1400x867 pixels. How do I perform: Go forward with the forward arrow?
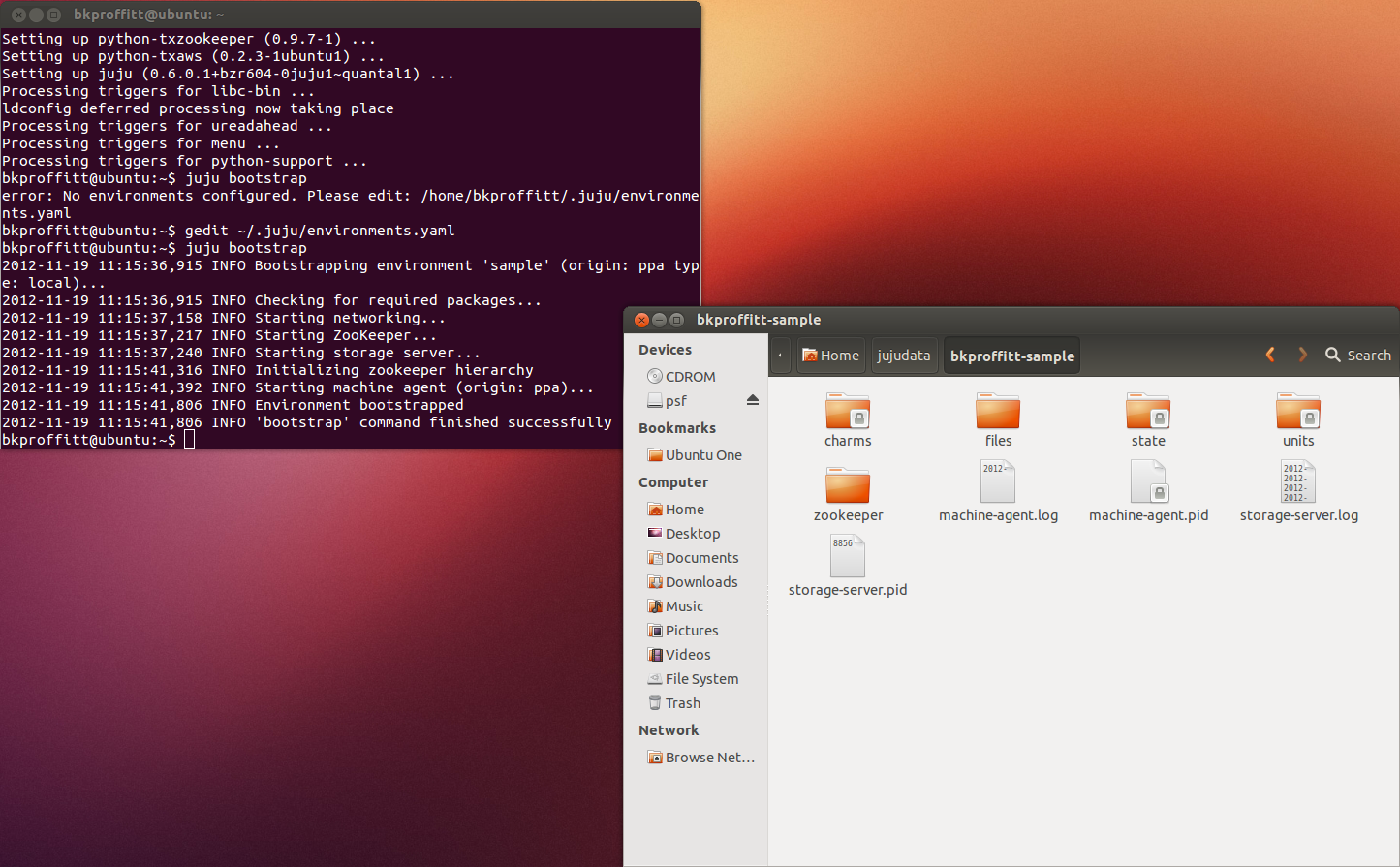[1303, 355]
